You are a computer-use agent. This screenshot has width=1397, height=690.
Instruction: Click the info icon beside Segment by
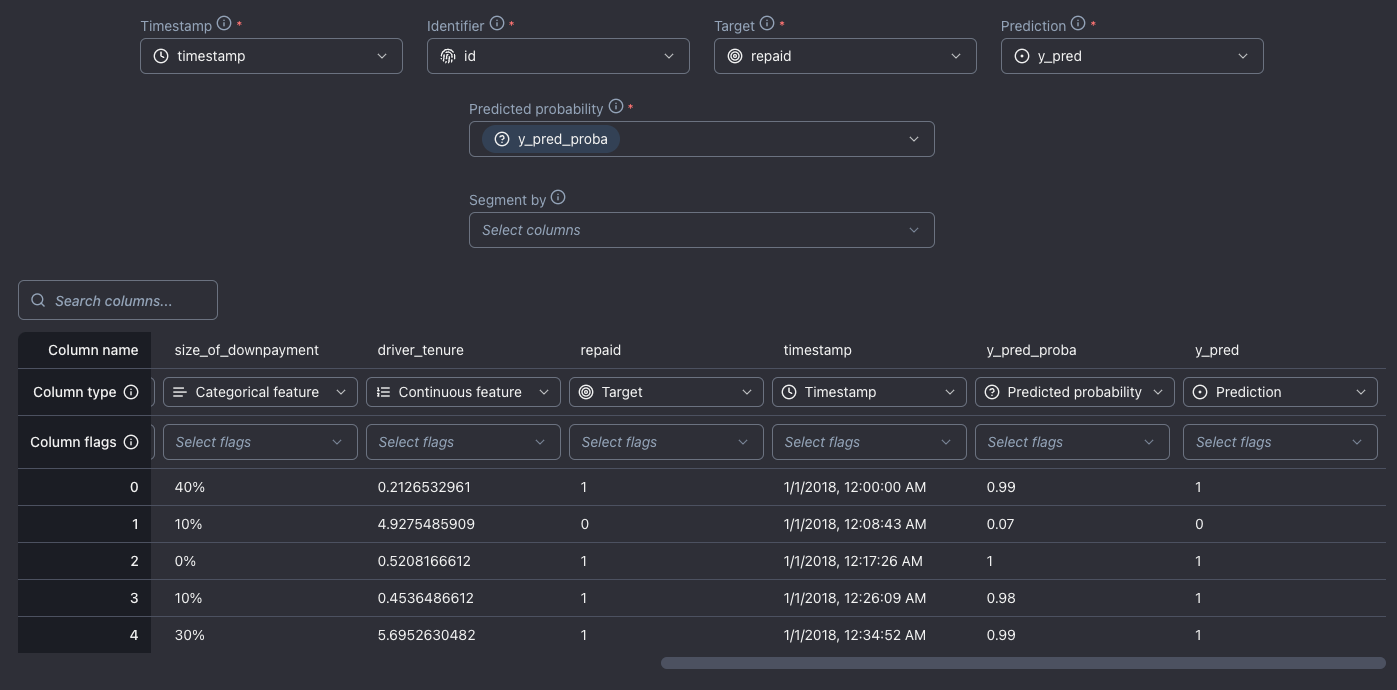tap(558, 198)
